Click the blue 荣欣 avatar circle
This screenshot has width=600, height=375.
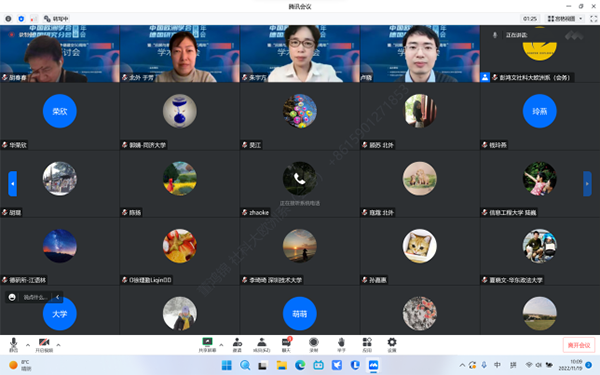click(60, 111)
